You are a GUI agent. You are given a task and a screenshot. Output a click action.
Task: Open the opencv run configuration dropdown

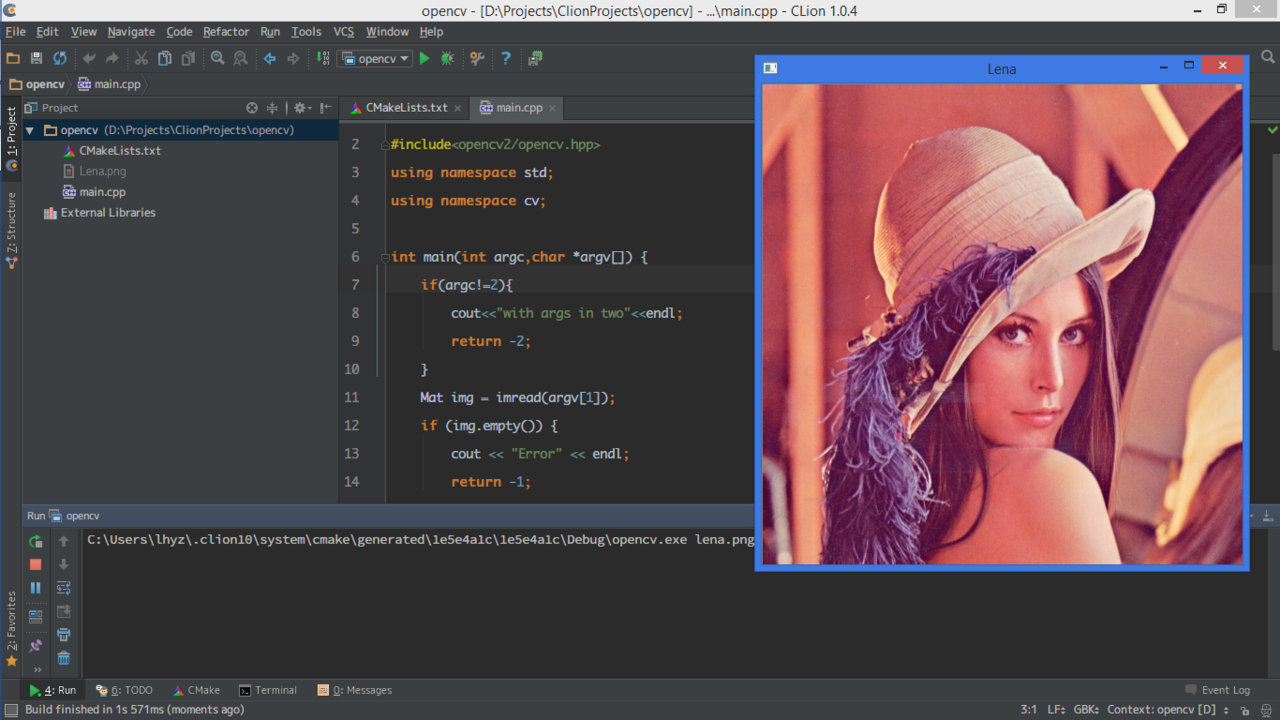pyautogui.click(x=376, y=59)
